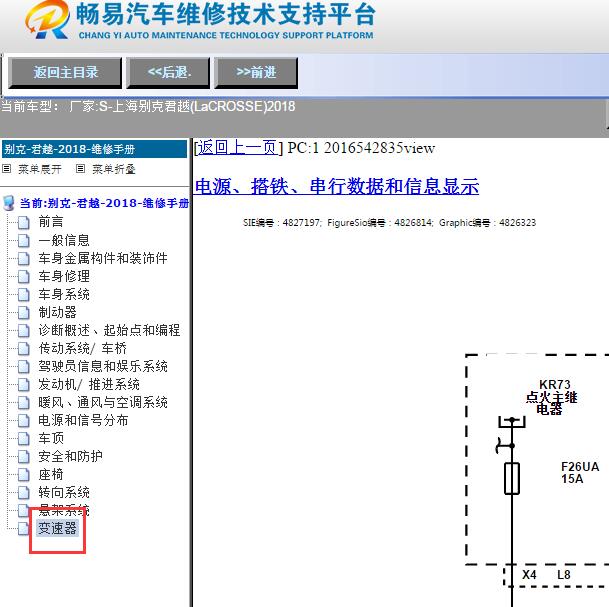Image resolution: width=609 pixels, height=607 pixels.
Task: Open the 座椅 section
Action: pyautogui.click(x=50, y=475)
